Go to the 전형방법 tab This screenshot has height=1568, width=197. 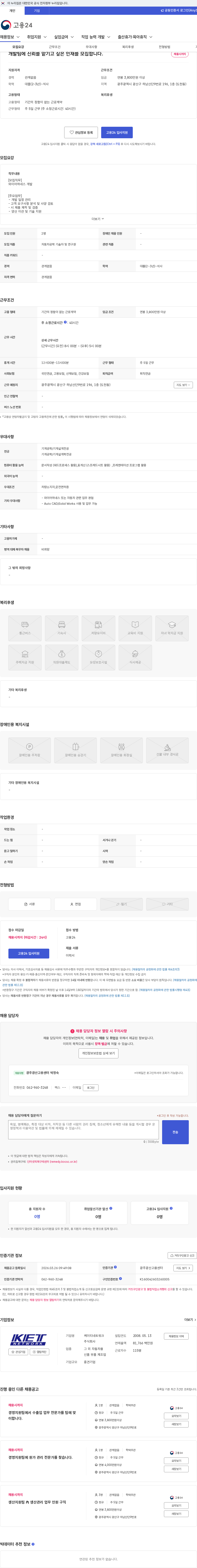tap(164, 47)
